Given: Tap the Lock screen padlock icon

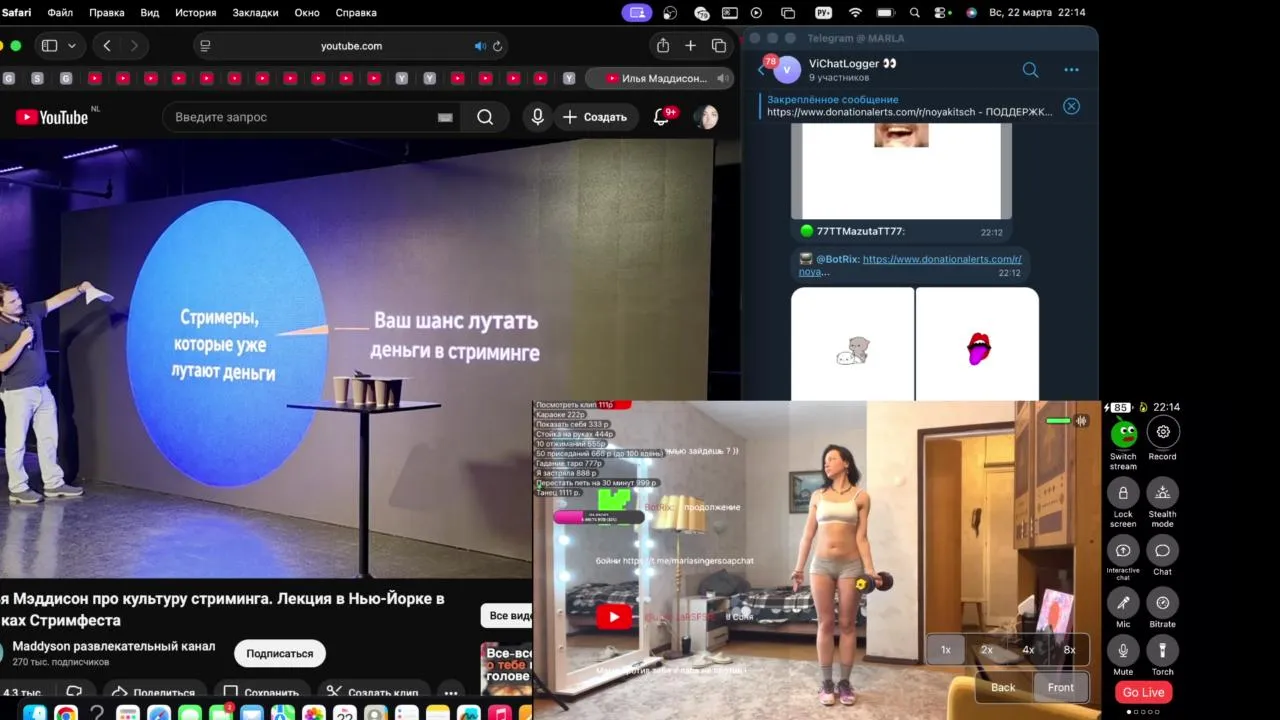Looking at the screenshot, I should click(x=1123, y=492).
